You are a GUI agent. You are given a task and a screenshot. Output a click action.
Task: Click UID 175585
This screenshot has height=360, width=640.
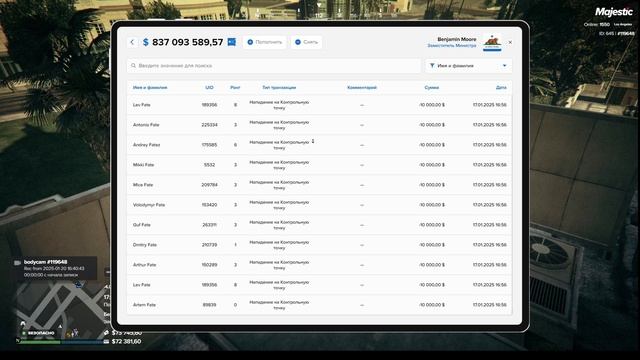(x=209, y=145)
